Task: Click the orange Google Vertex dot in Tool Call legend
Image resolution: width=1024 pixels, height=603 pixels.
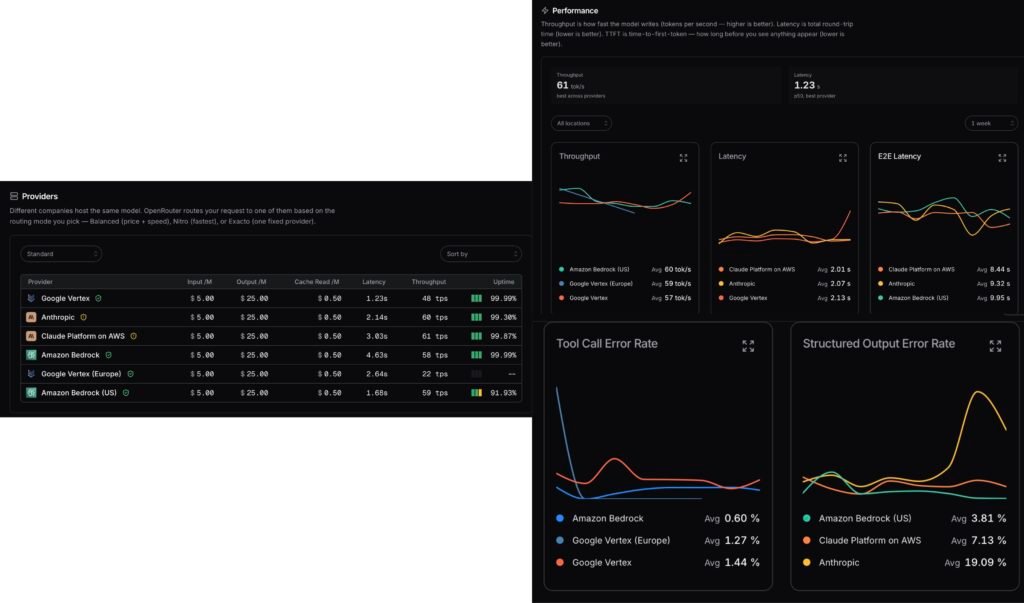Action: (x=560, y=562)
